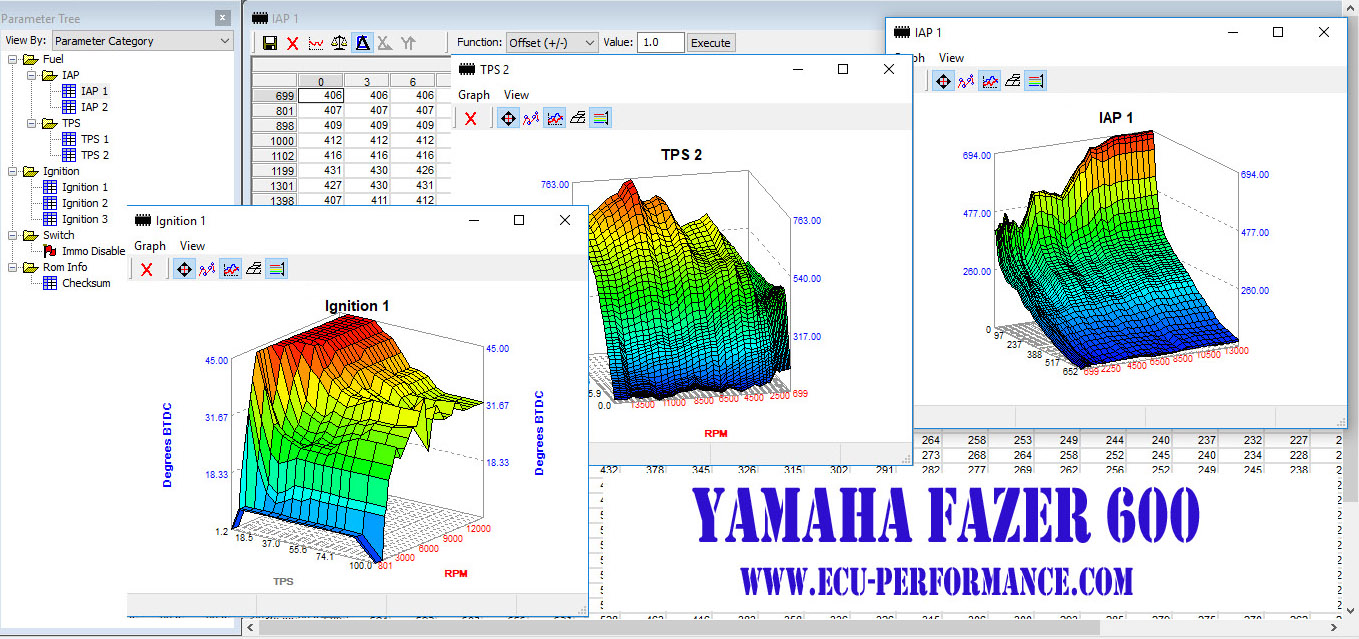Collapse the Ignition folder node
The image size is (1359, 639).
coord(12,171)
